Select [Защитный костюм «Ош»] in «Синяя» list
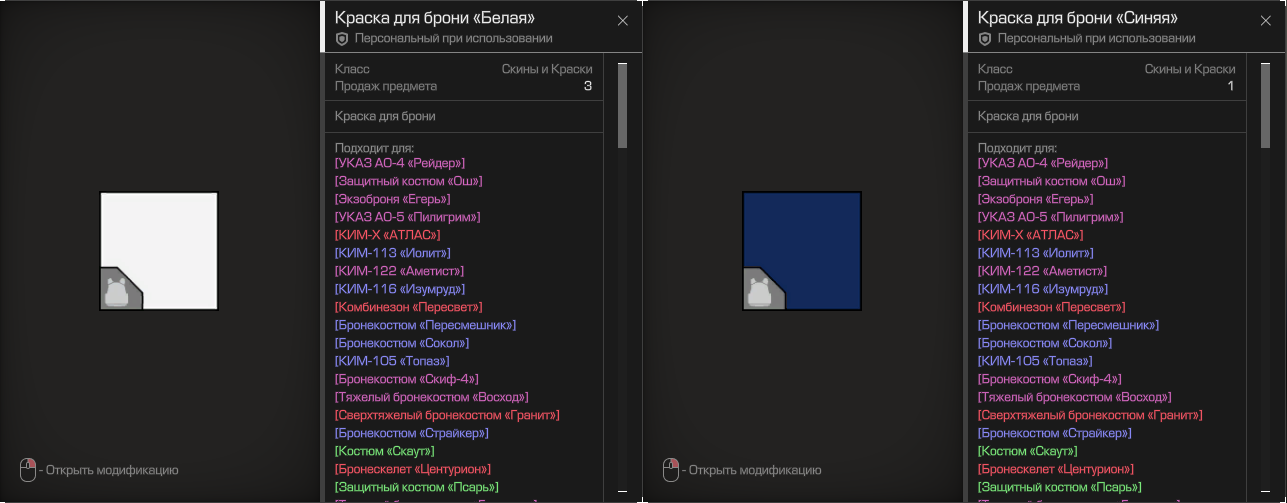The width and height of the screenshot is (1287, 503). pos(1052,181)
